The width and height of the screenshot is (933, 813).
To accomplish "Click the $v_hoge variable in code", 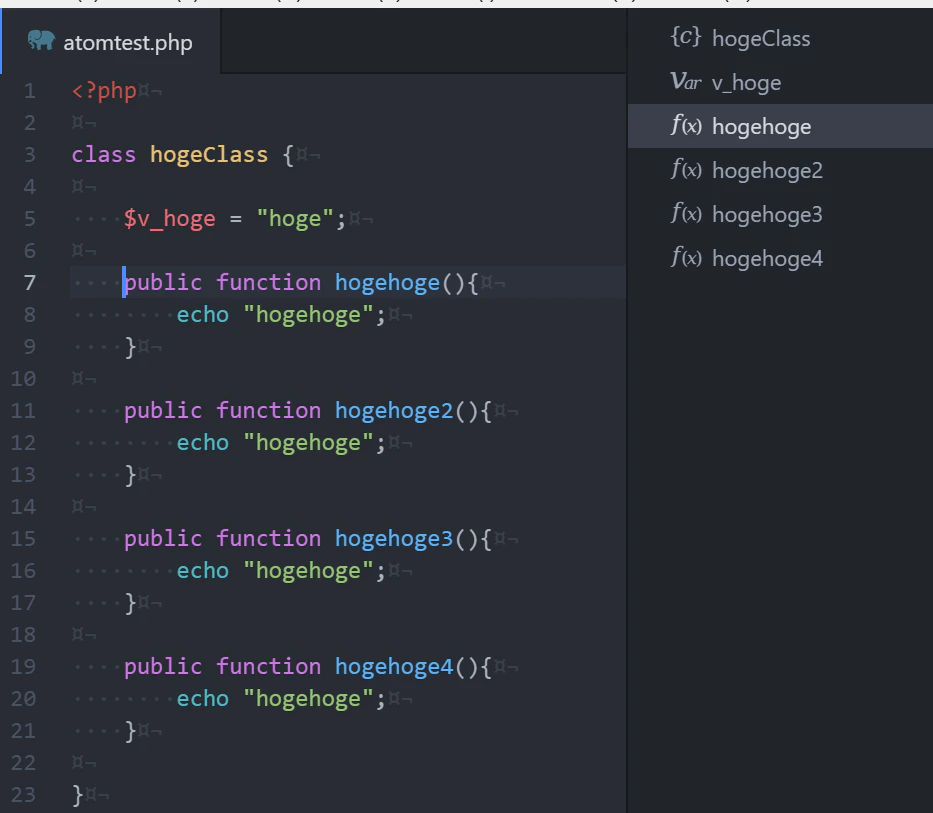I will pyautogui.click(x=170, y=218).
